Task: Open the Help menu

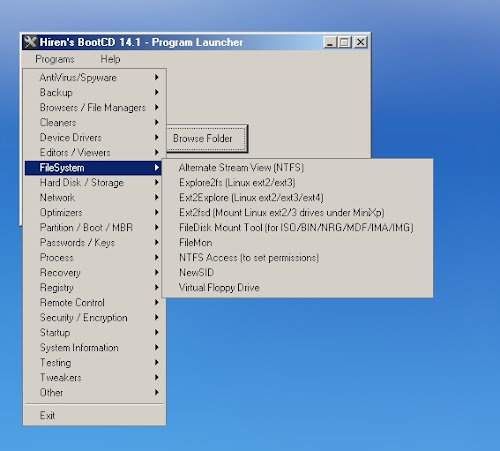Action: [x=110, y=59]
